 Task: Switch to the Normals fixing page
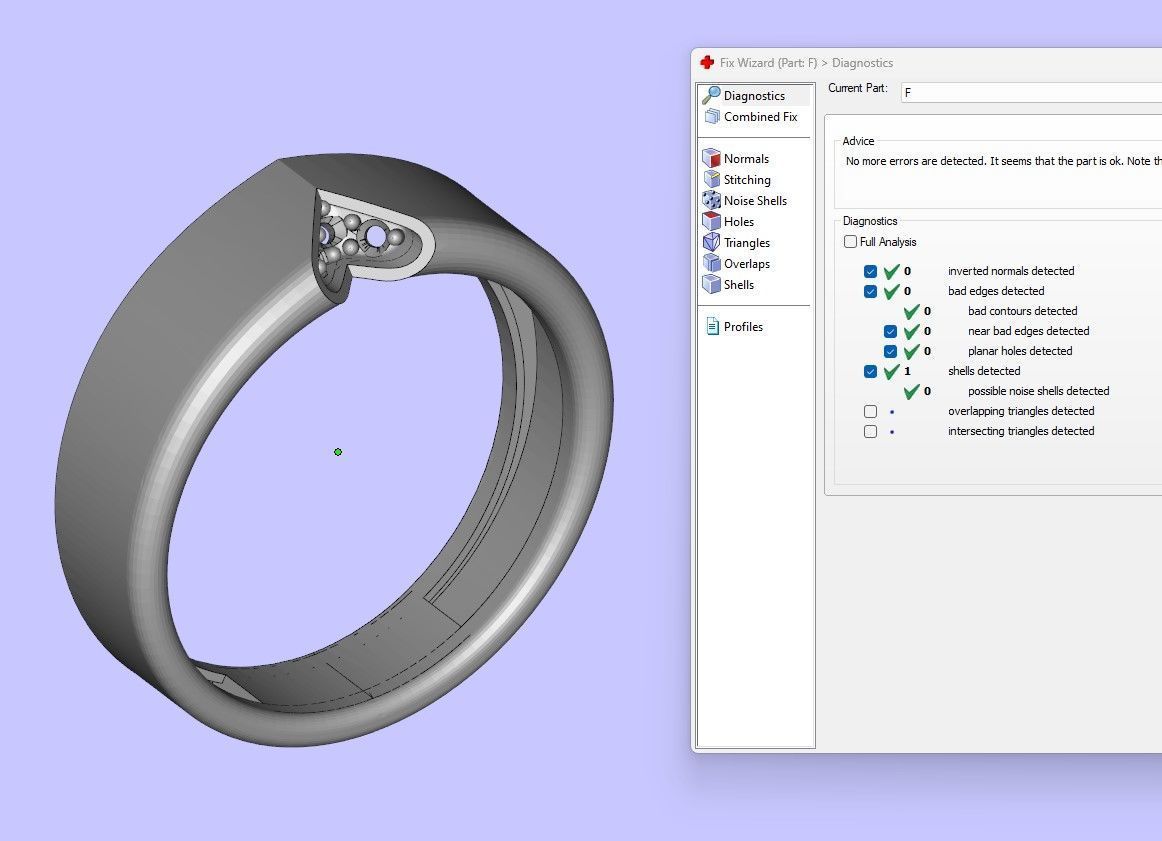pos(746,159)
